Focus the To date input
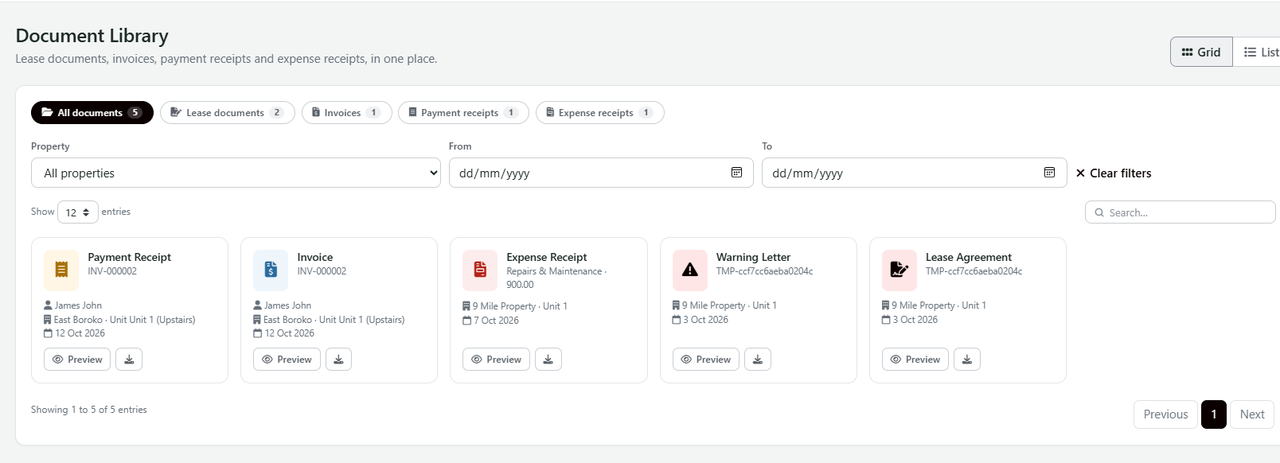 (x=914, y=173)
